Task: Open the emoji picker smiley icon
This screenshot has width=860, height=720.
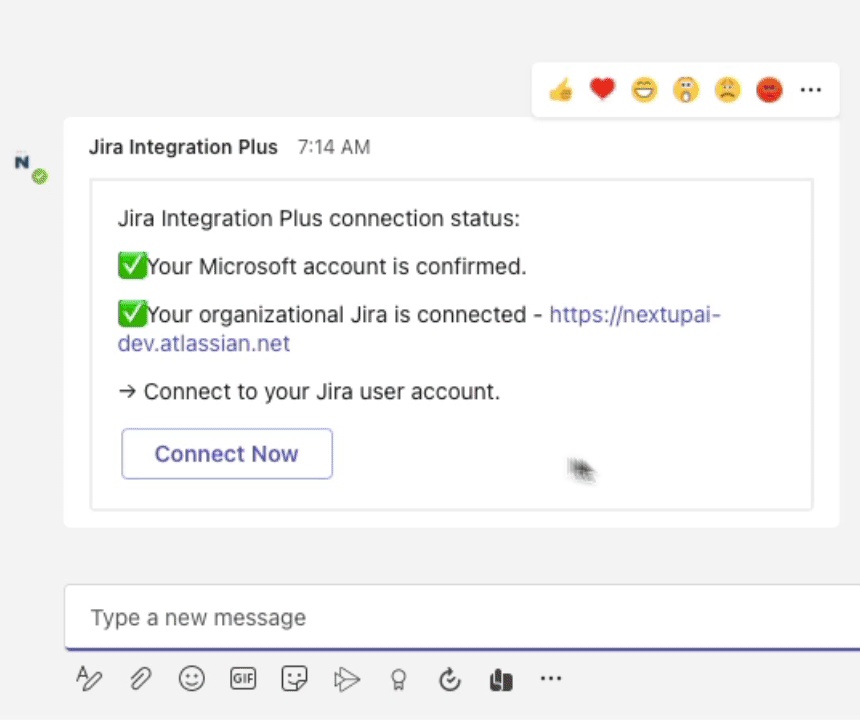Action: coord(192,679)
